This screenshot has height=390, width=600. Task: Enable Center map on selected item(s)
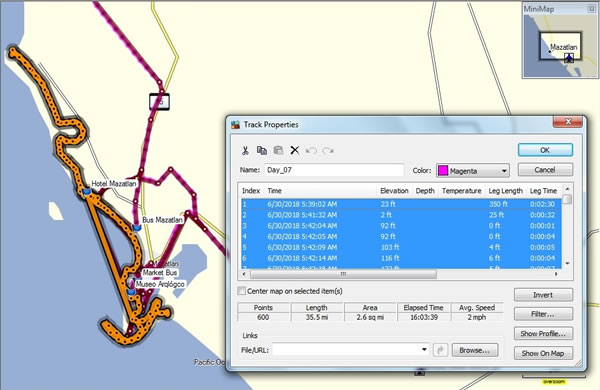tap(241, 291)
